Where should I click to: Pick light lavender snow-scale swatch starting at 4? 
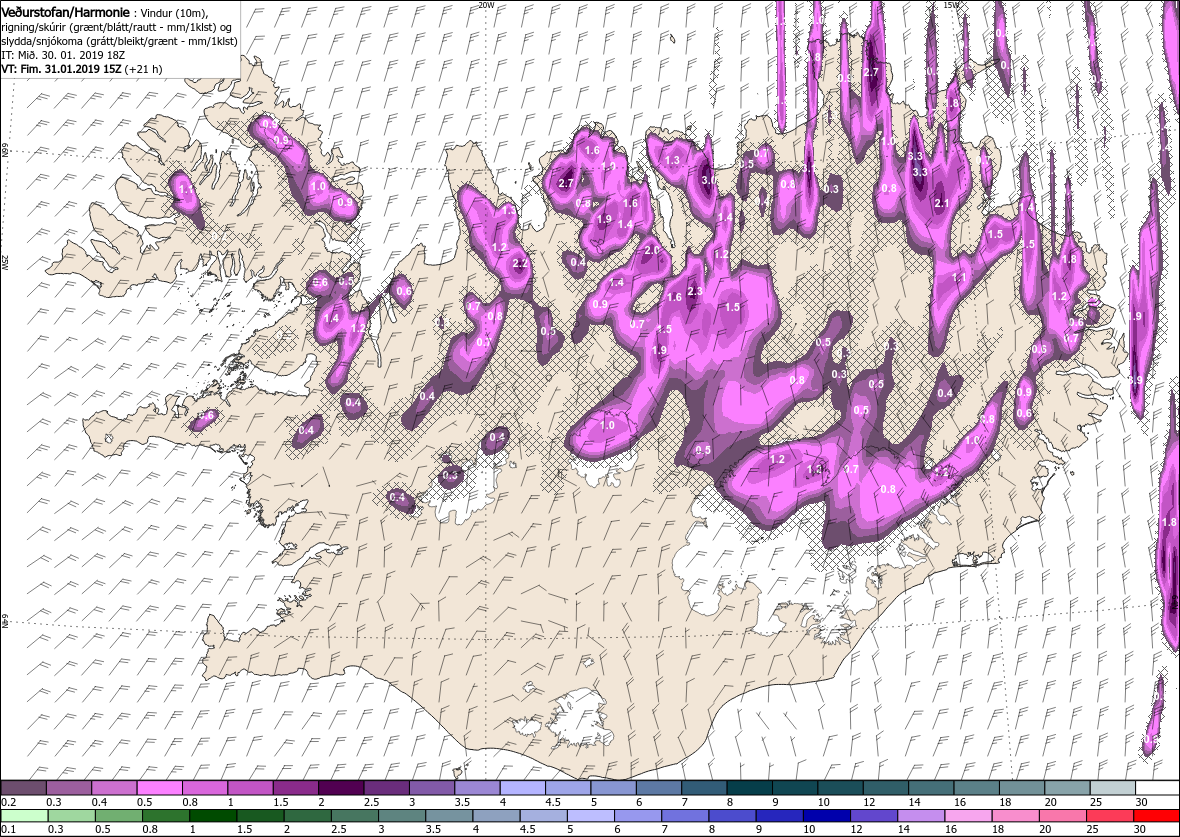pyautogui.click(x=522, y=787)
